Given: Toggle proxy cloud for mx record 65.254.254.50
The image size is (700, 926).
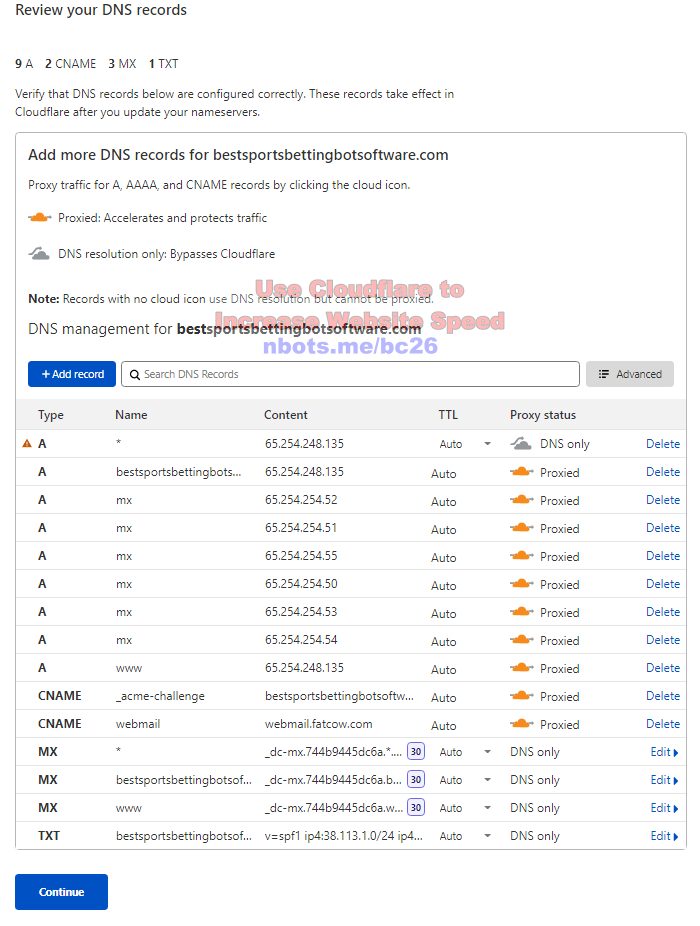Looking at the screenshot, I should [x=521, y=583].
